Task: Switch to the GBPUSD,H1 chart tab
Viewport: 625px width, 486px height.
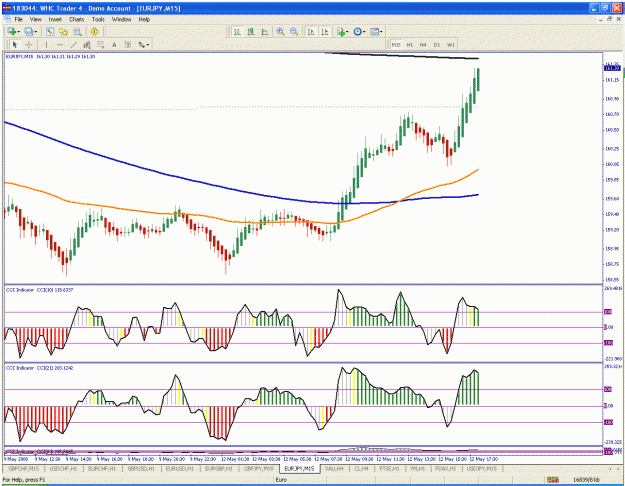Action: [141, 468]
